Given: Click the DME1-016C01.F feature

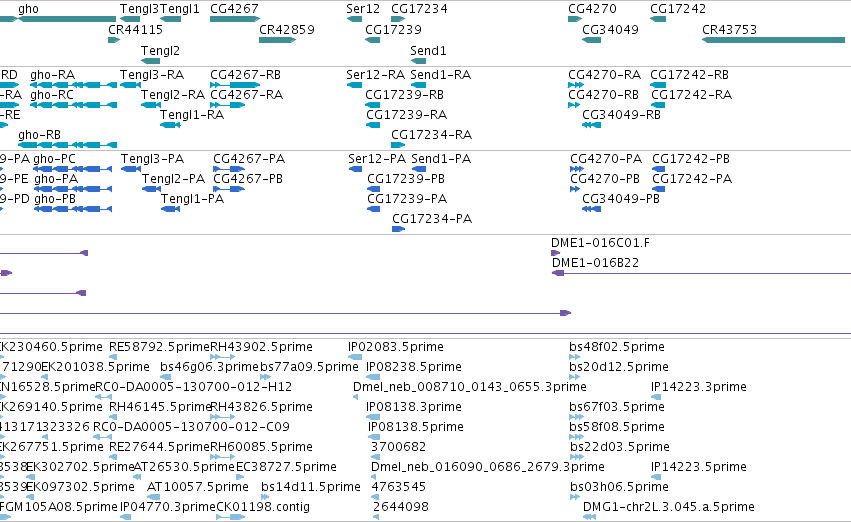Looking at the screenshot, I should point(600,243).
